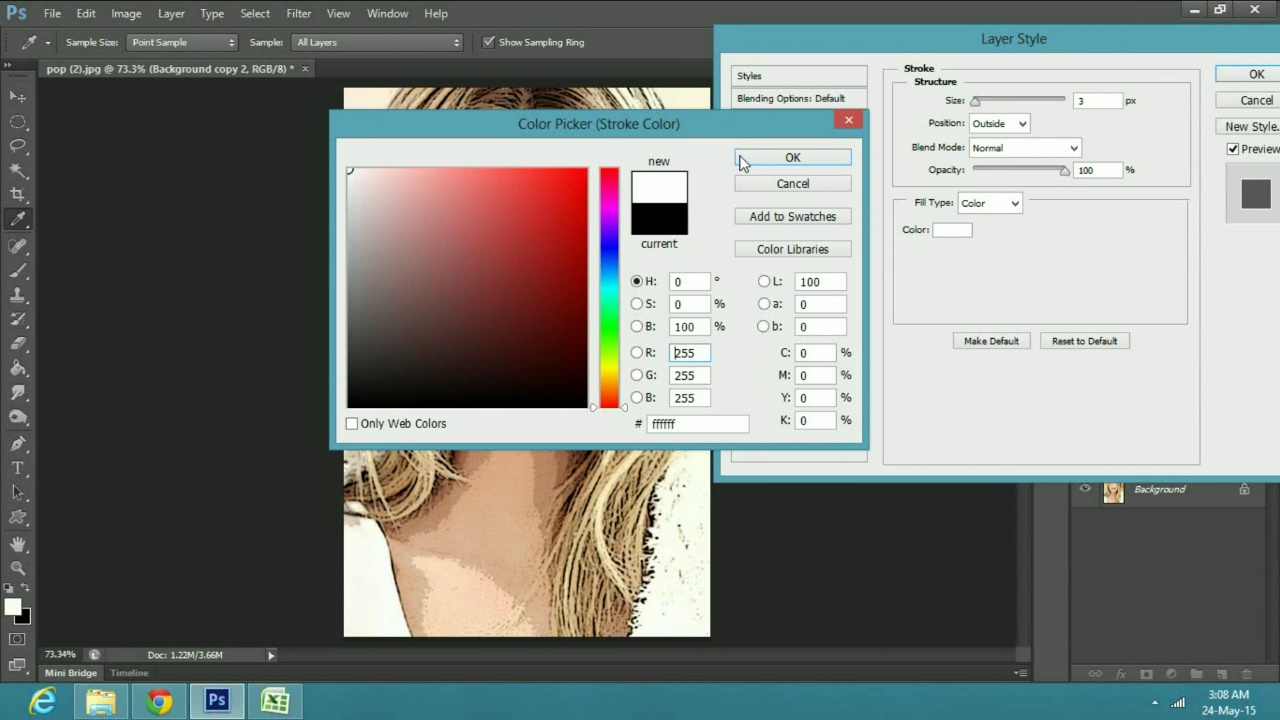Click the link layers icon
The height and width of the screenshot is (720, 1280).
tap(1095, 674)
